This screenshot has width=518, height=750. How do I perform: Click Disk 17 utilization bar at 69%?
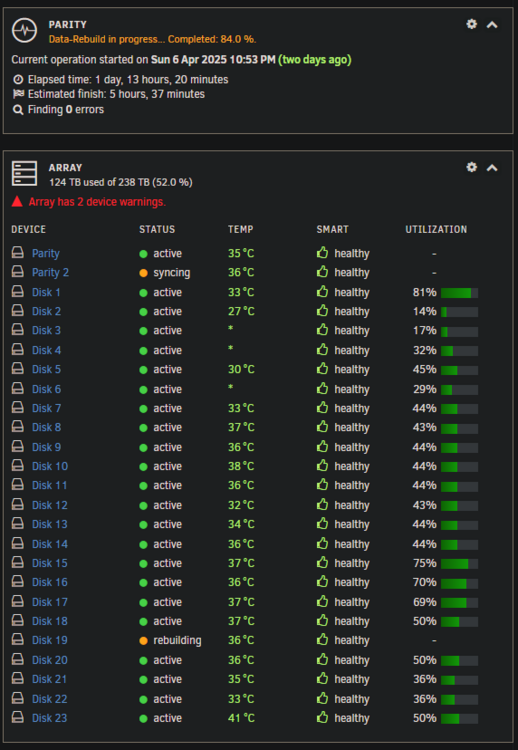coord(459,603)
